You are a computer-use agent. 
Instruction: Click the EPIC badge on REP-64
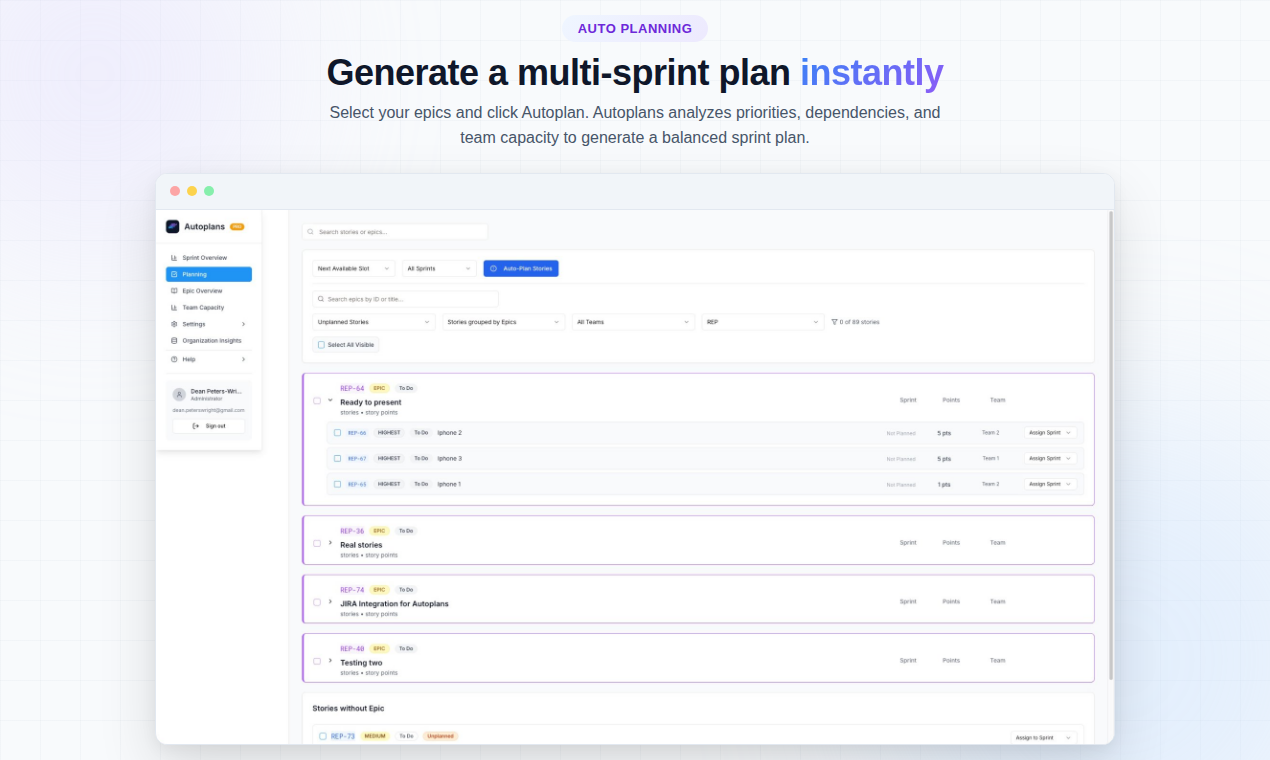pos(379,388)
